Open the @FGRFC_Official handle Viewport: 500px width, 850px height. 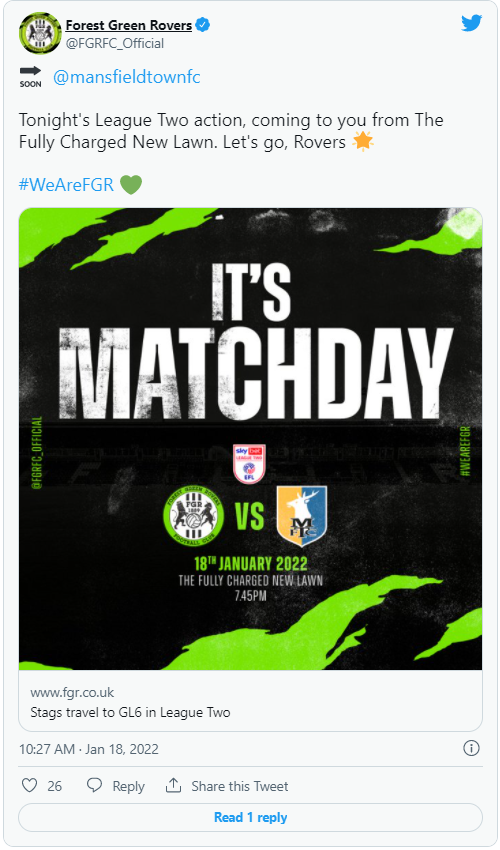[114, 43]
